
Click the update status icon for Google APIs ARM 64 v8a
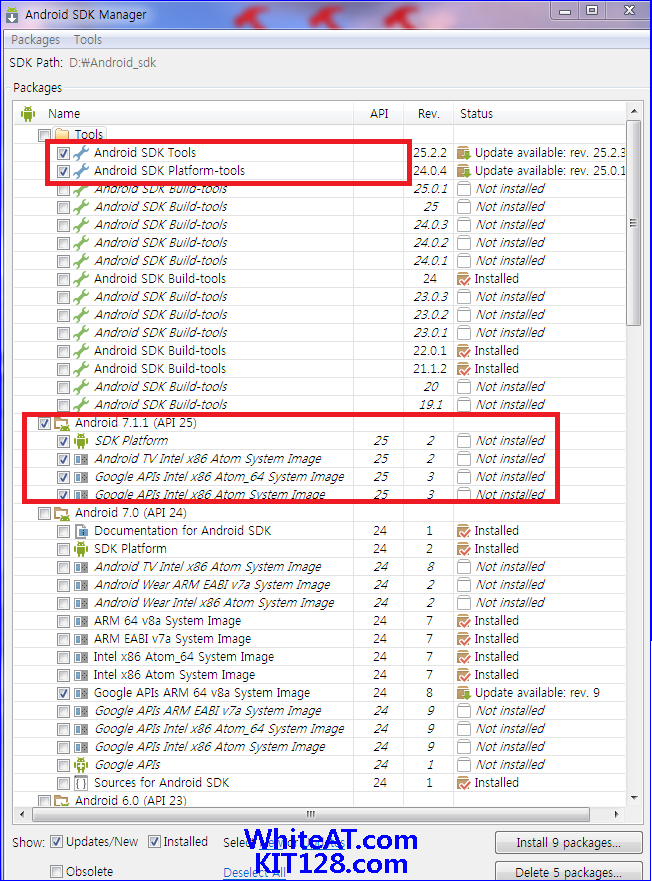[464, 693]
